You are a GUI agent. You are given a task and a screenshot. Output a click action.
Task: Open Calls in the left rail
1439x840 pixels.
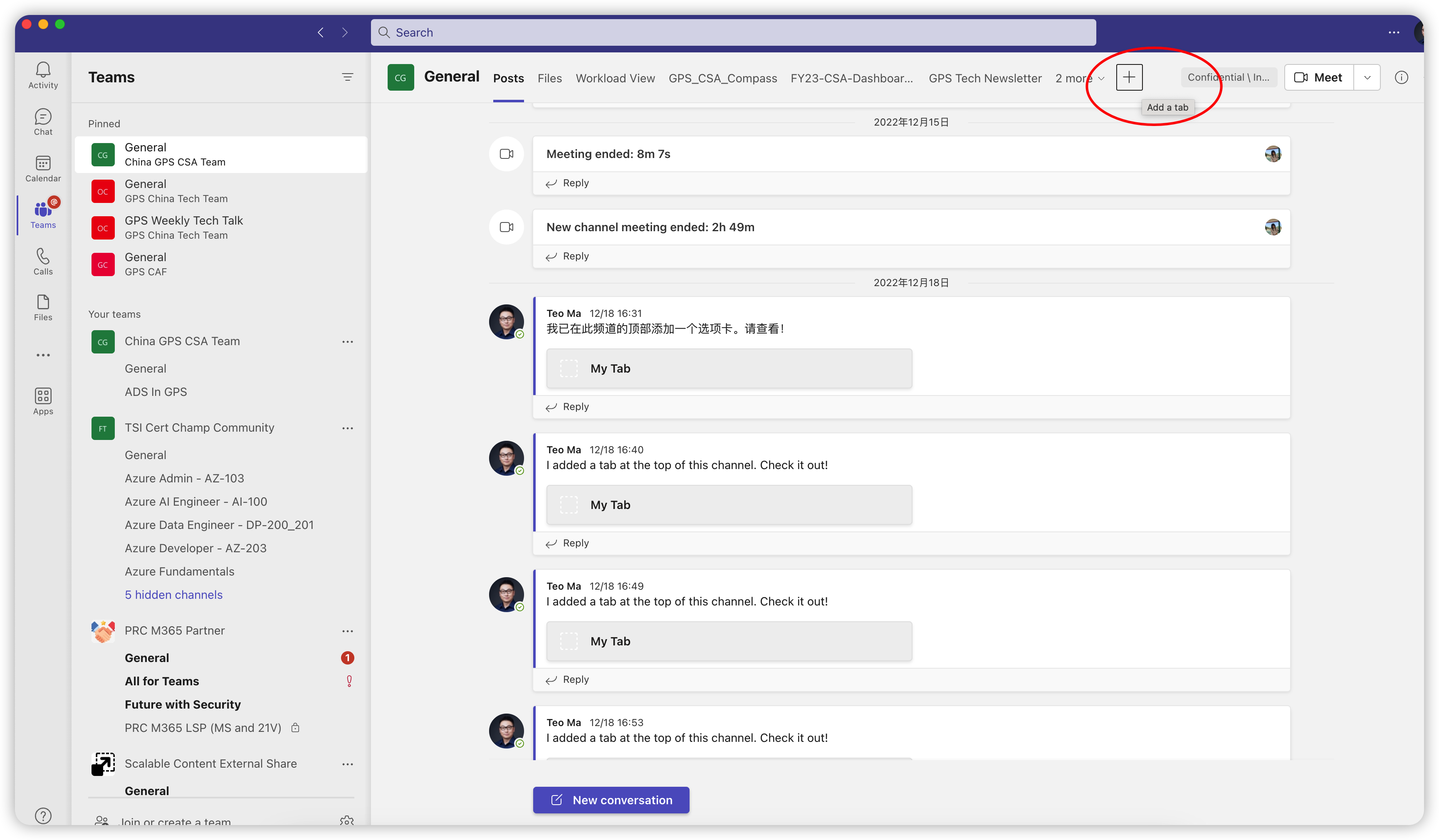point(43,262)
